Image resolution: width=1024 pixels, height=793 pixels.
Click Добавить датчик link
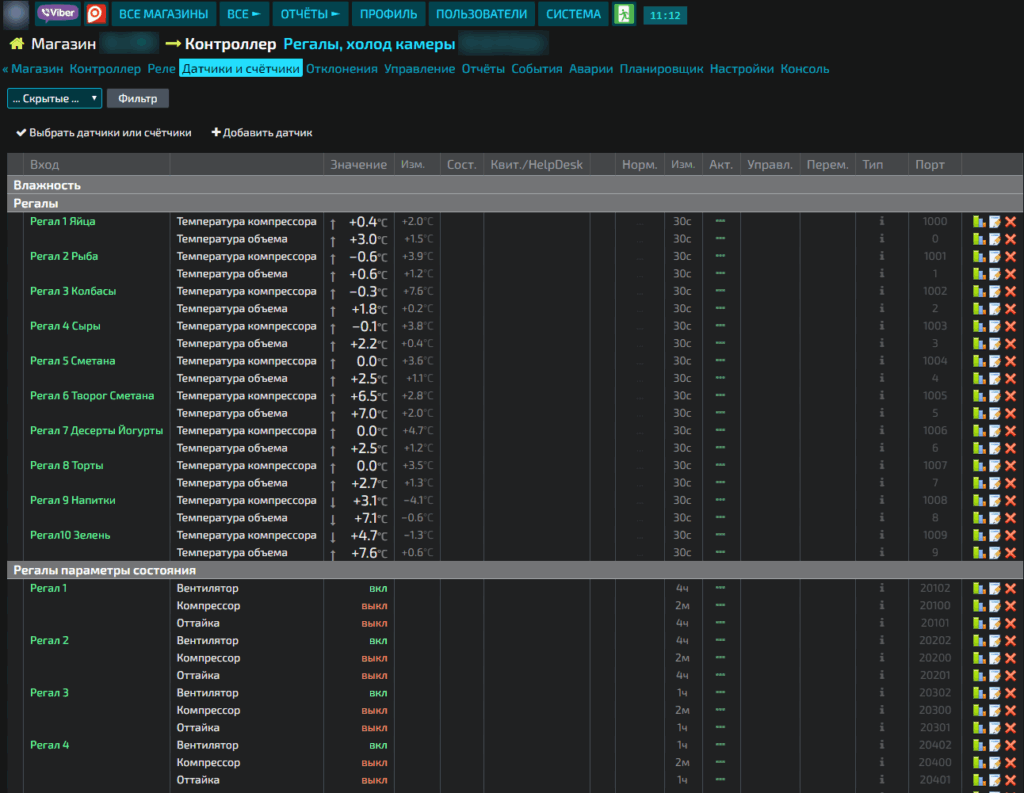point(262,133)
